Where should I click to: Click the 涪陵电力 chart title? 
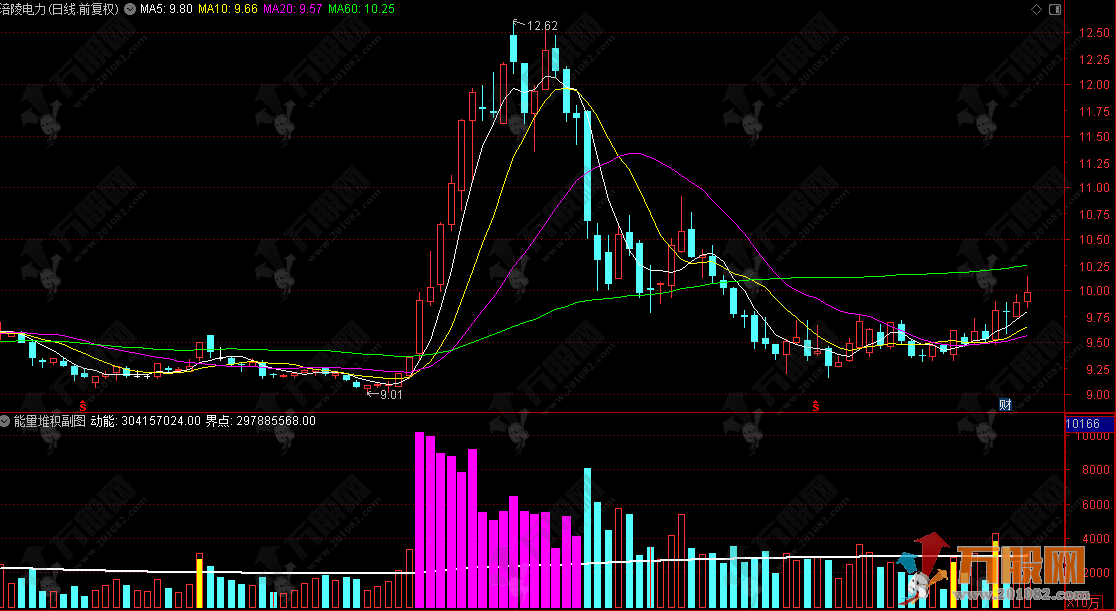[58, 9]
